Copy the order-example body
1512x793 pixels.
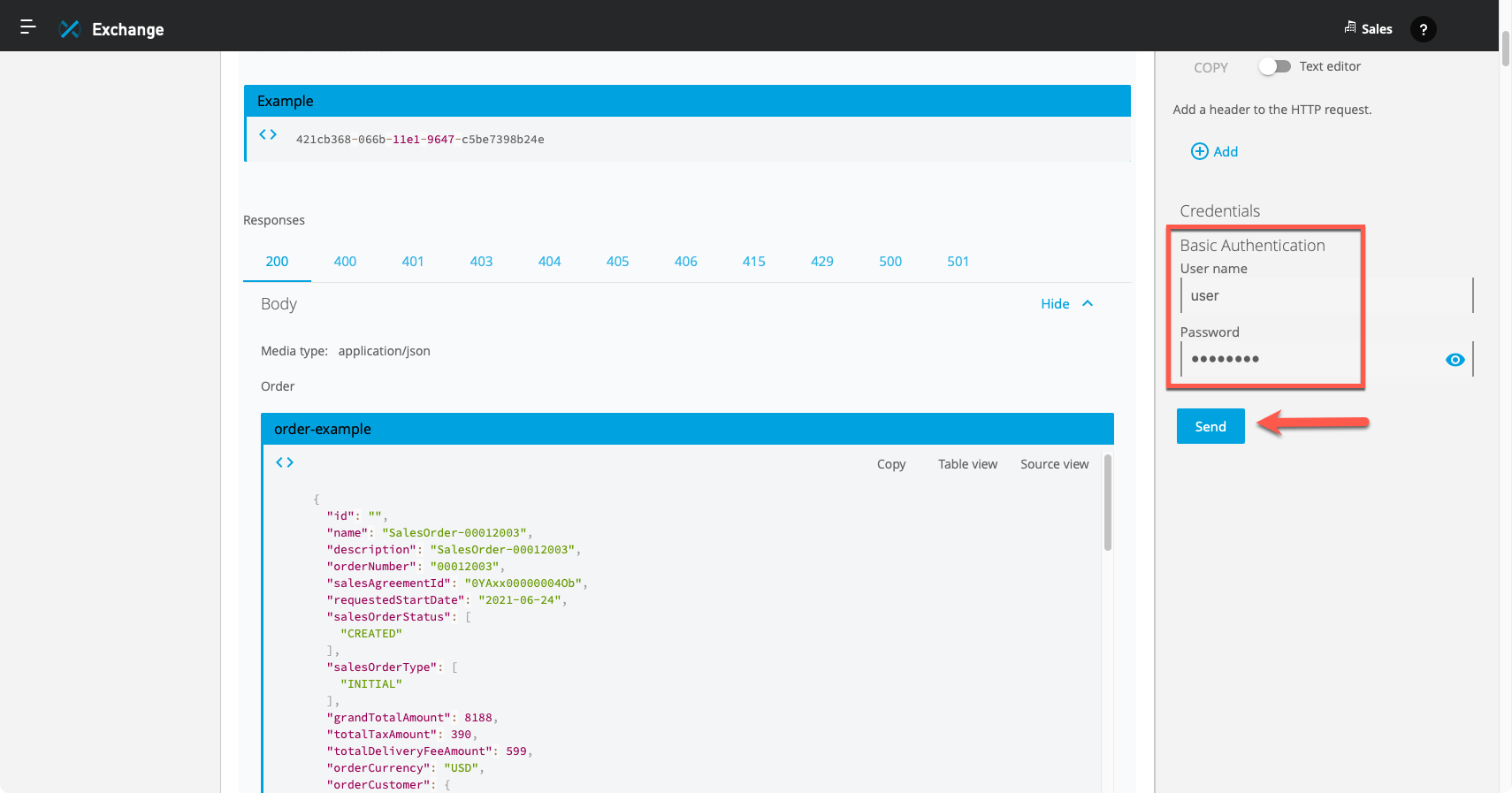coord(891,464)
